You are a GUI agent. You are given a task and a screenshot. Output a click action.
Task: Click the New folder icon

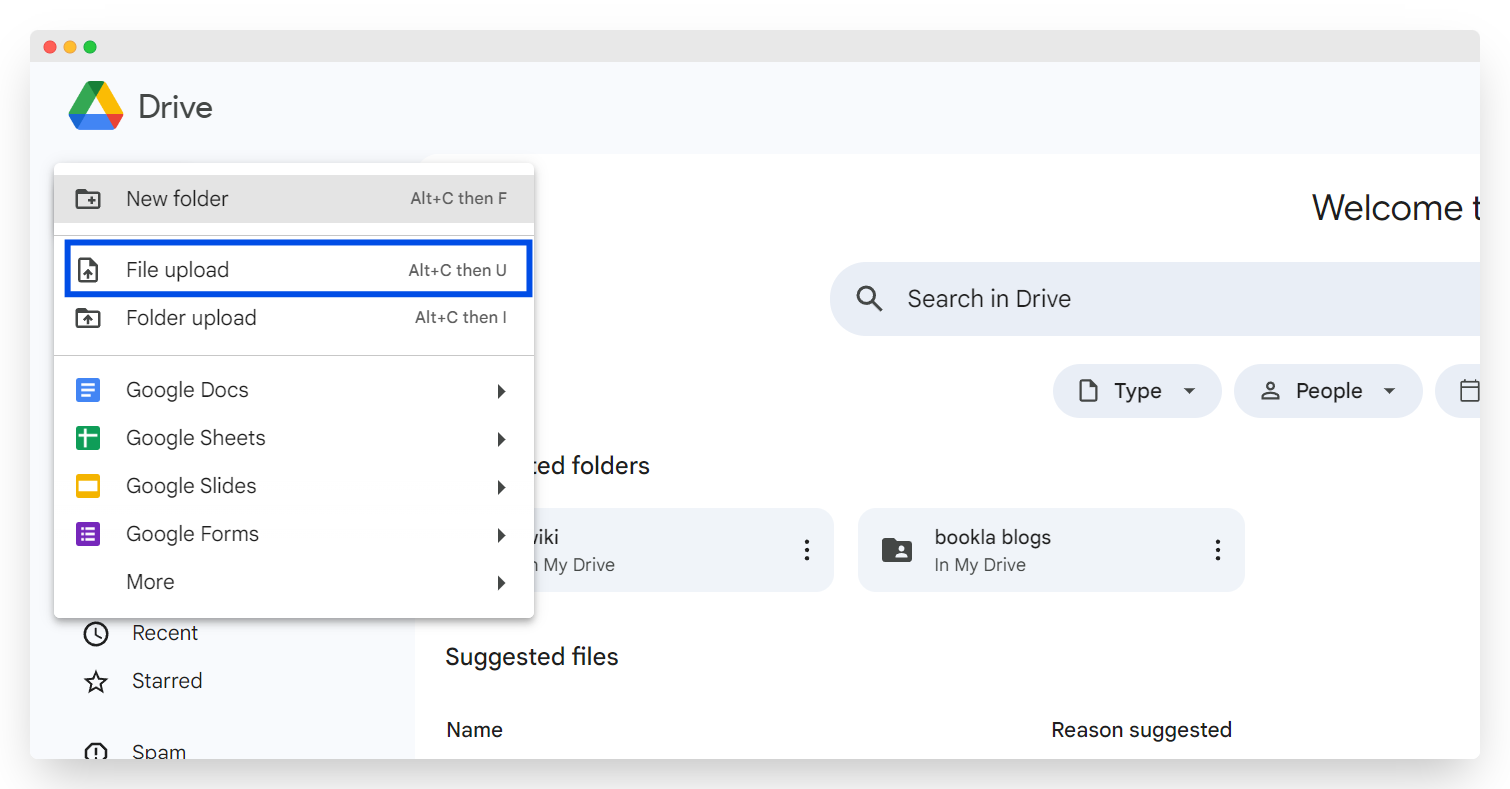(x=88, y=199)
